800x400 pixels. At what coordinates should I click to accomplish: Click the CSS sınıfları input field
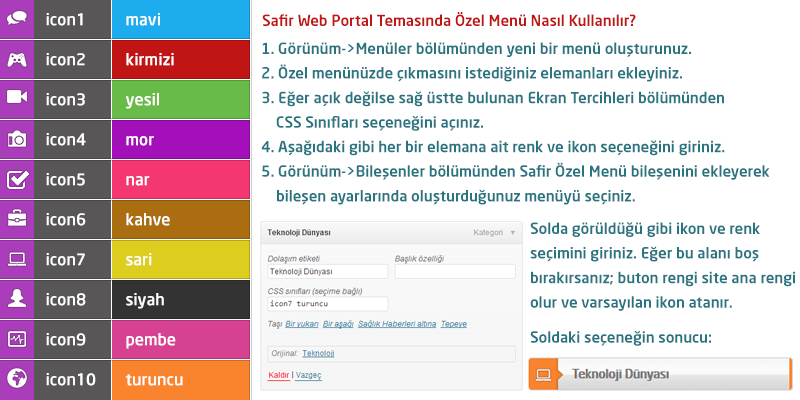[x=328, y=303]
